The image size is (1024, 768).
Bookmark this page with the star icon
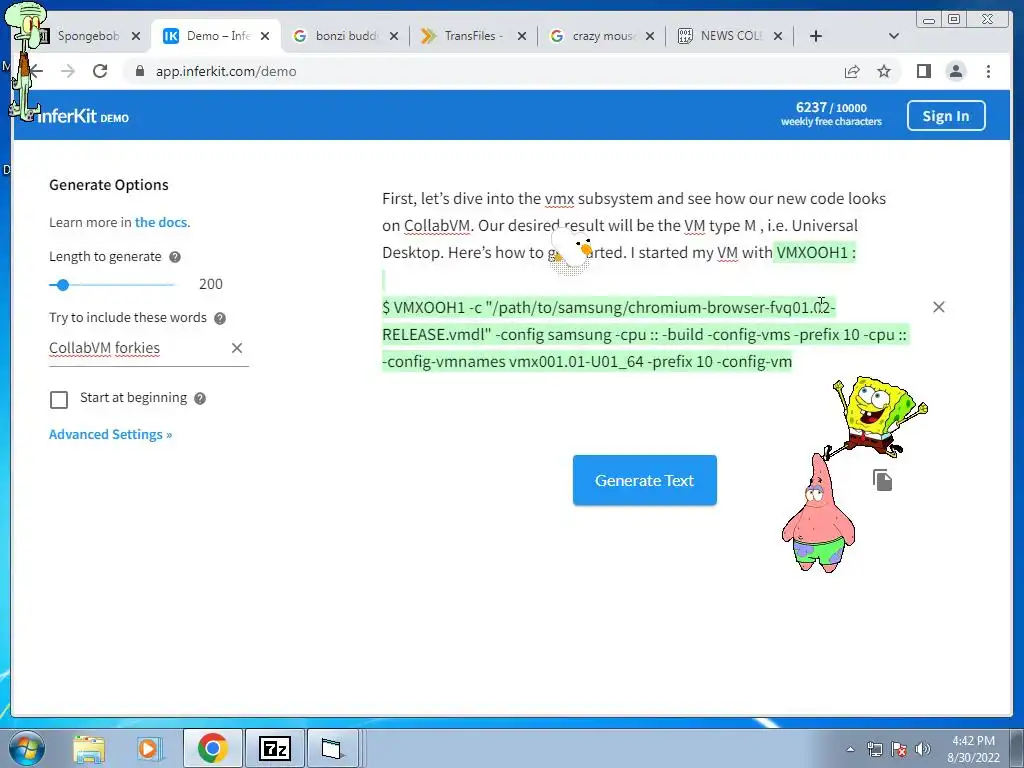pyautogui.click(x=884, y=71)
